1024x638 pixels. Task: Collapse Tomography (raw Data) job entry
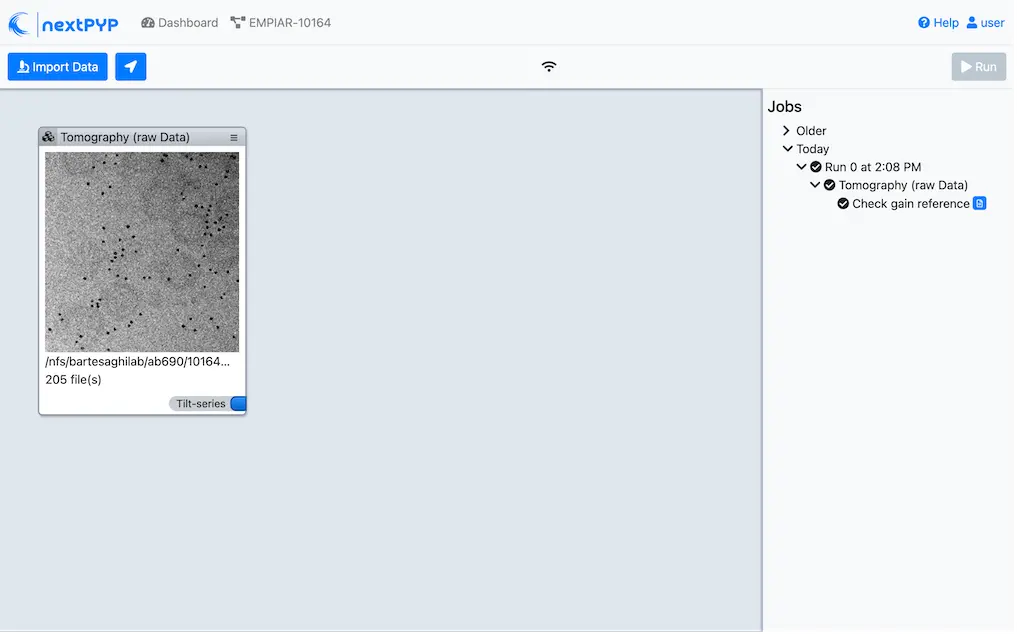[x=816, y=185]
